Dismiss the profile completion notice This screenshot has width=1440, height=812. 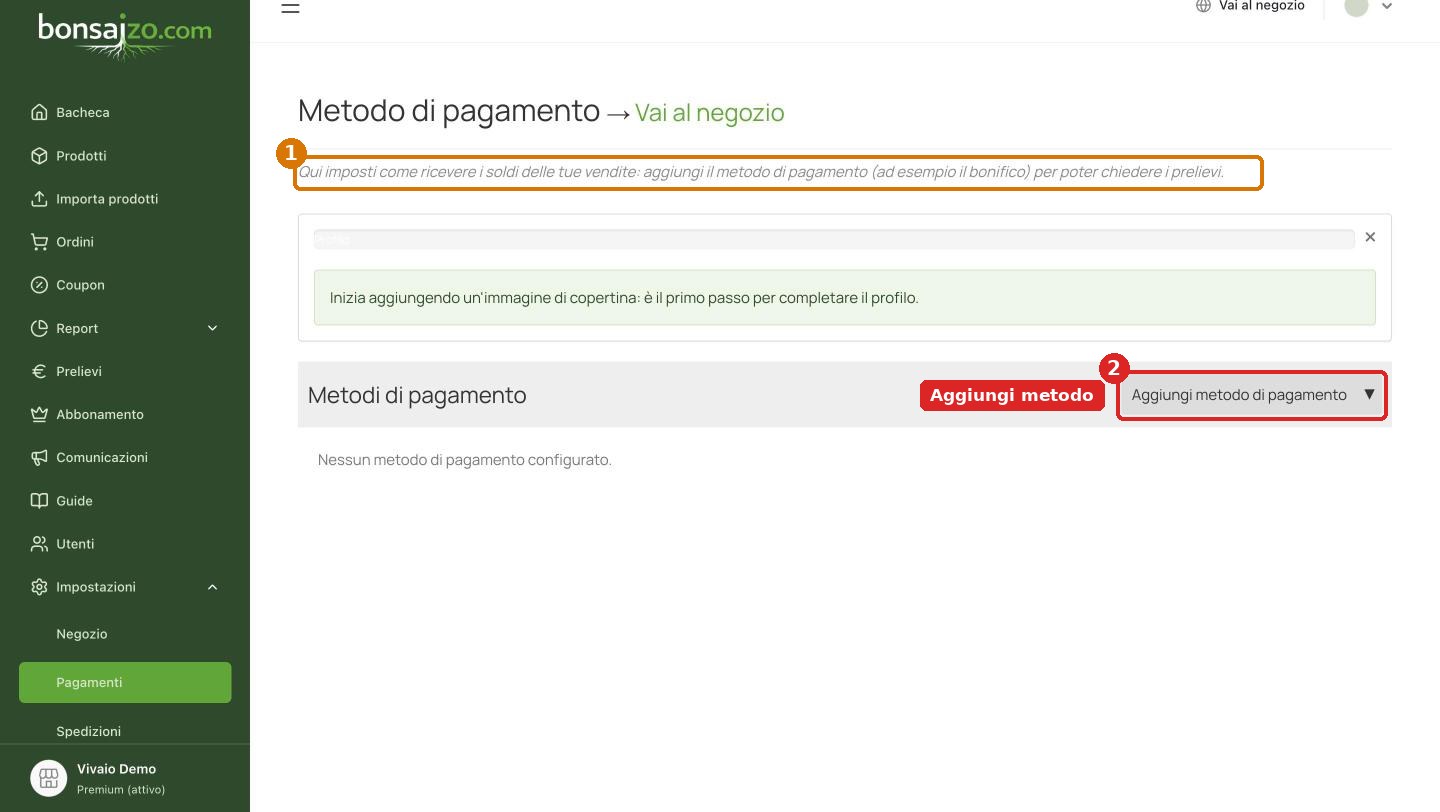click(x=1370, y=237)
